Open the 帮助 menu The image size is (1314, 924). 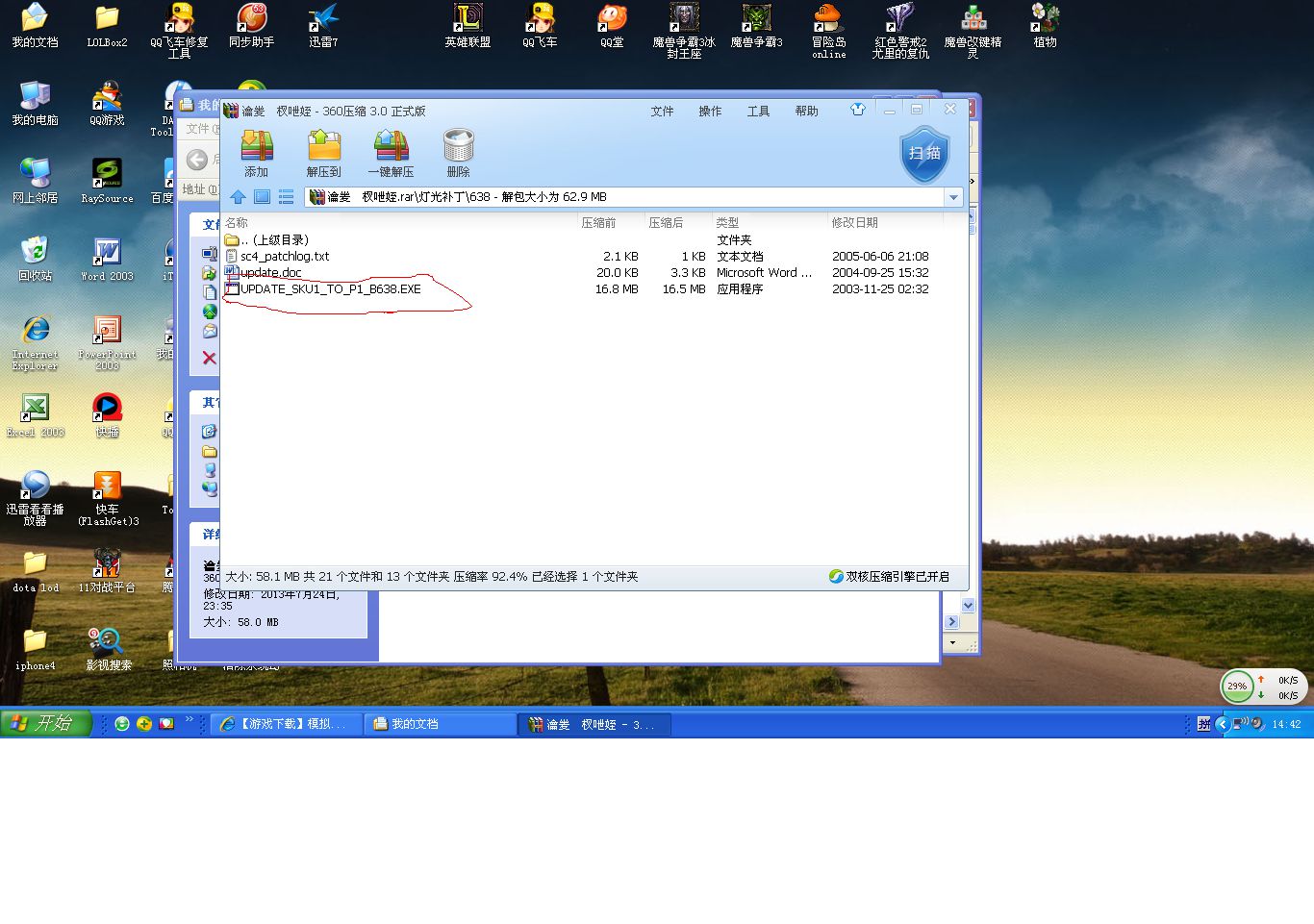tap(806, 112)
